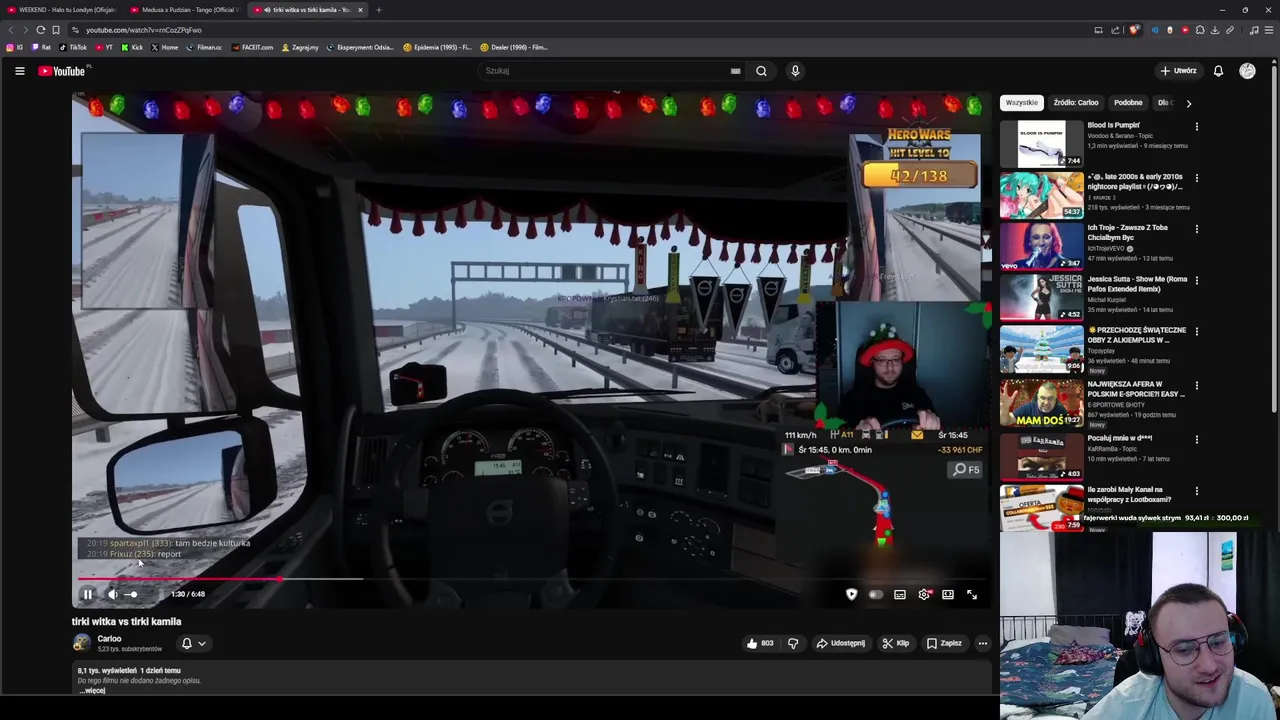Image resolution: width=1280 pixels, height=720 pixels.
Task: Open more actions three-dot menu under video
Action: [983, 643]
